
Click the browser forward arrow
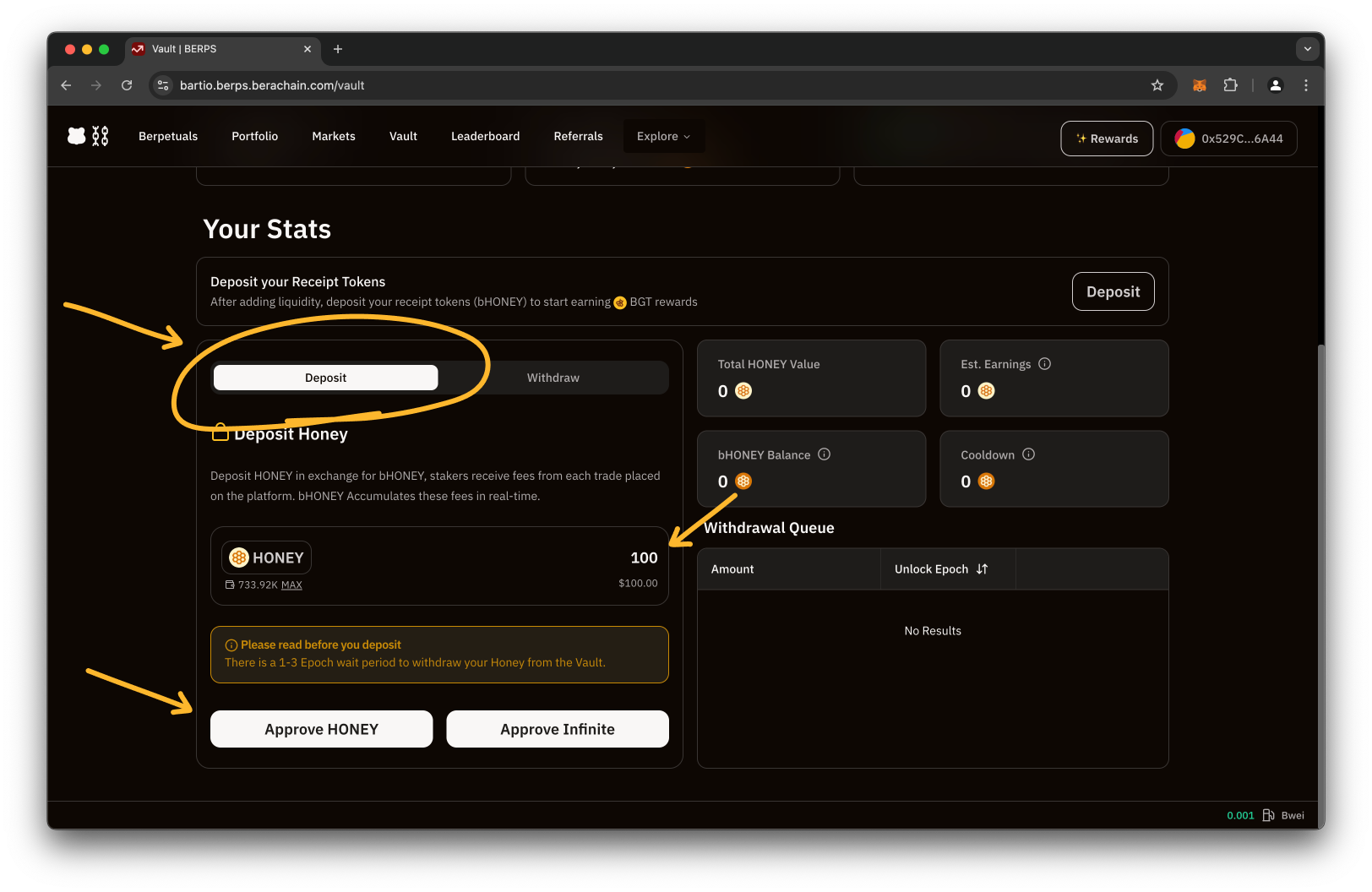tap(96, 85)
